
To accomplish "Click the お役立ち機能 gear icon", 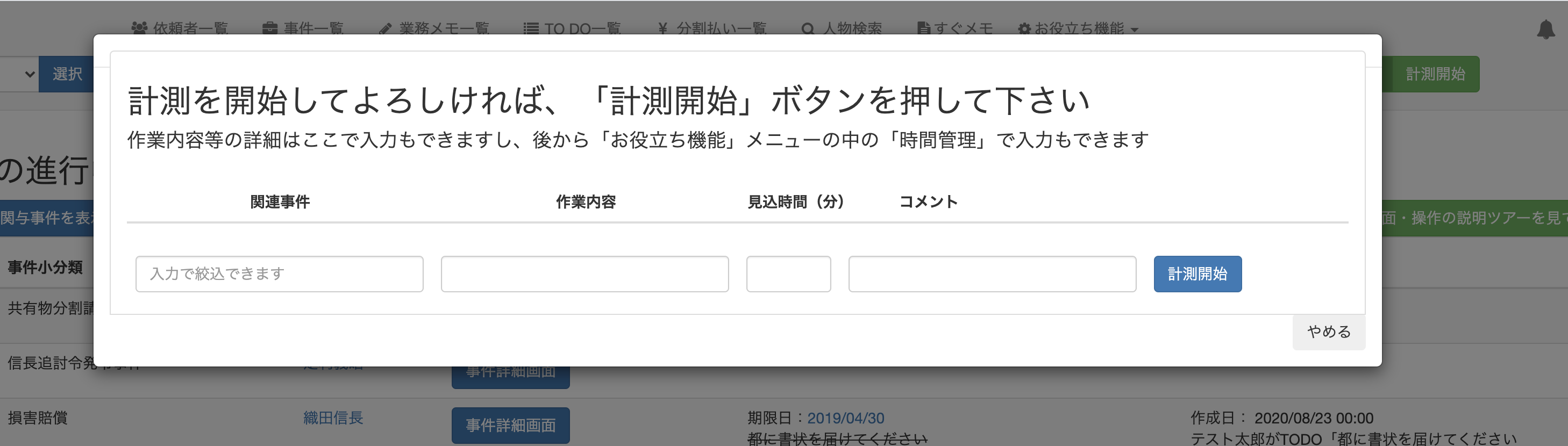I will 1024,28.
